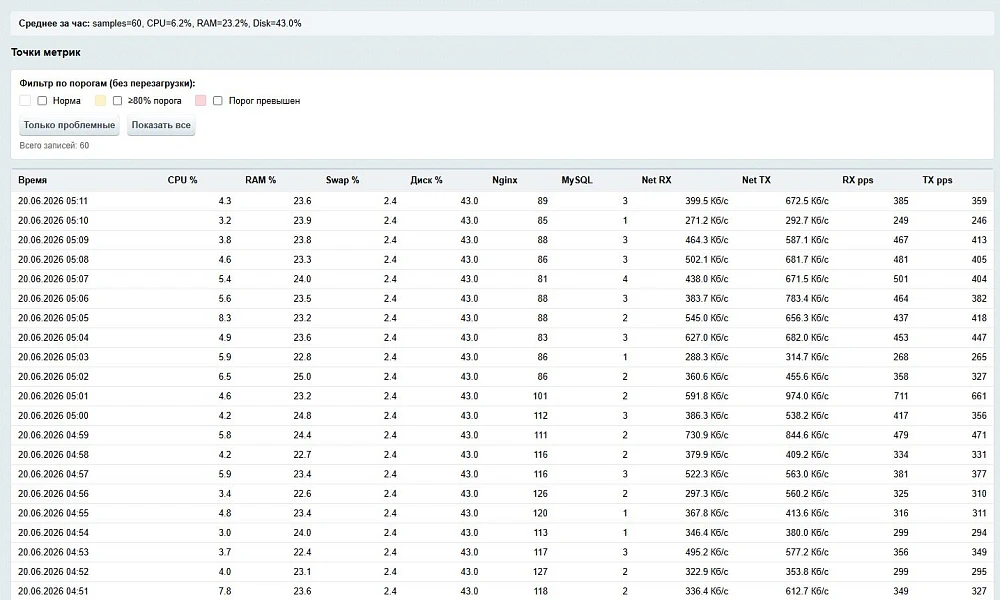Select the 20.06.2026 05:07 timestamp cell
The image size is (1000, 600).
tap(53, 279)
